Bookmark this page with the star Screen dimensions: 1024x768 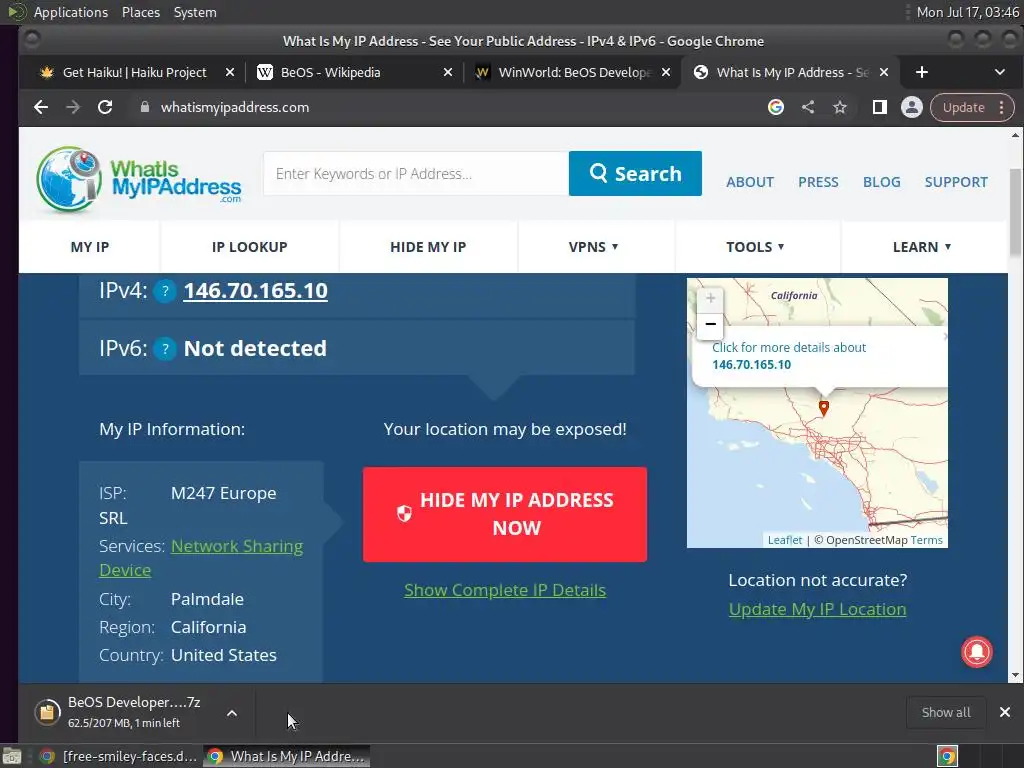(840, 107)
